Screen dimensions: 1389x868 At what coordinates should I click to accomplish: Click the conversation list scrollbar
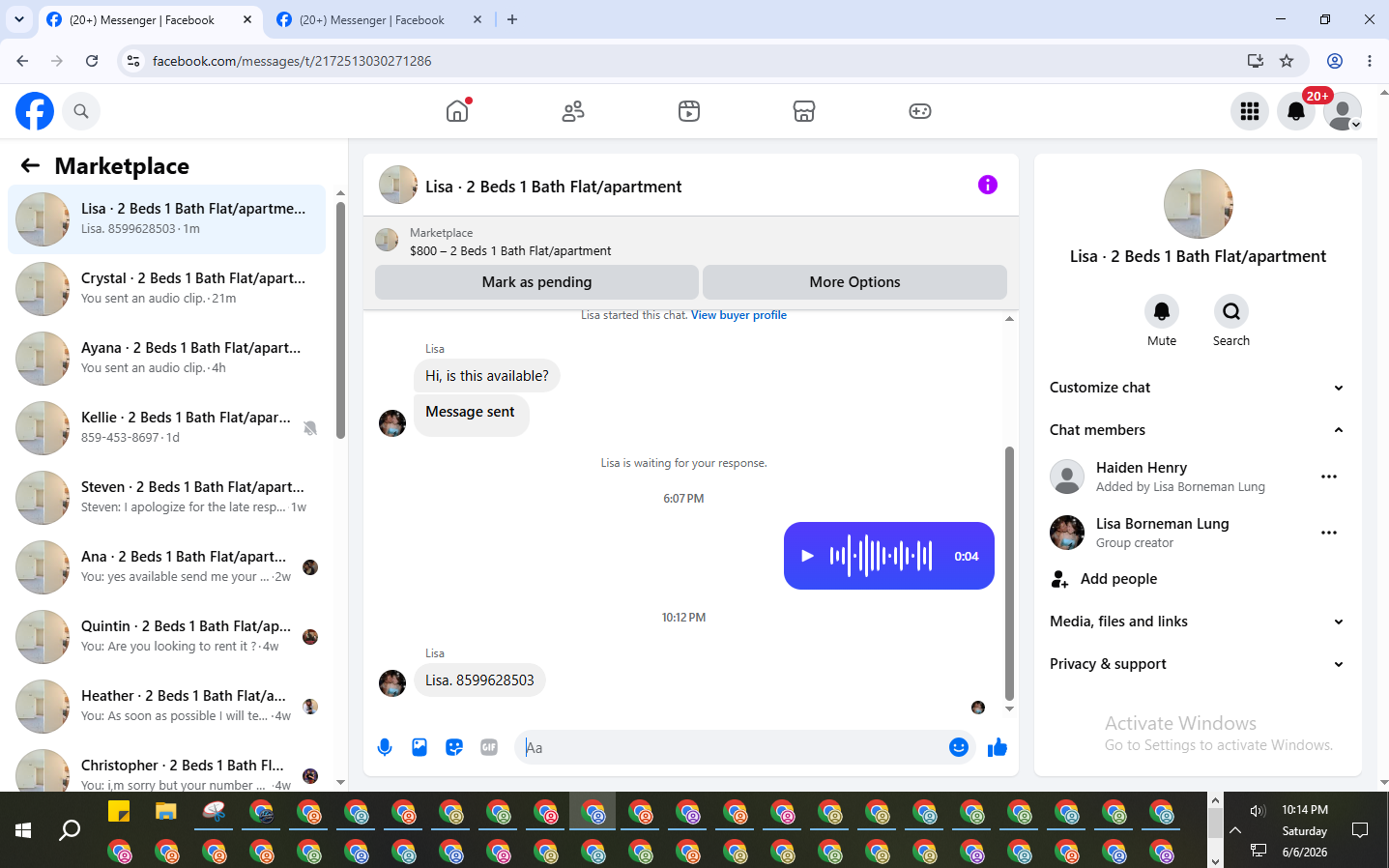(340, 320)
